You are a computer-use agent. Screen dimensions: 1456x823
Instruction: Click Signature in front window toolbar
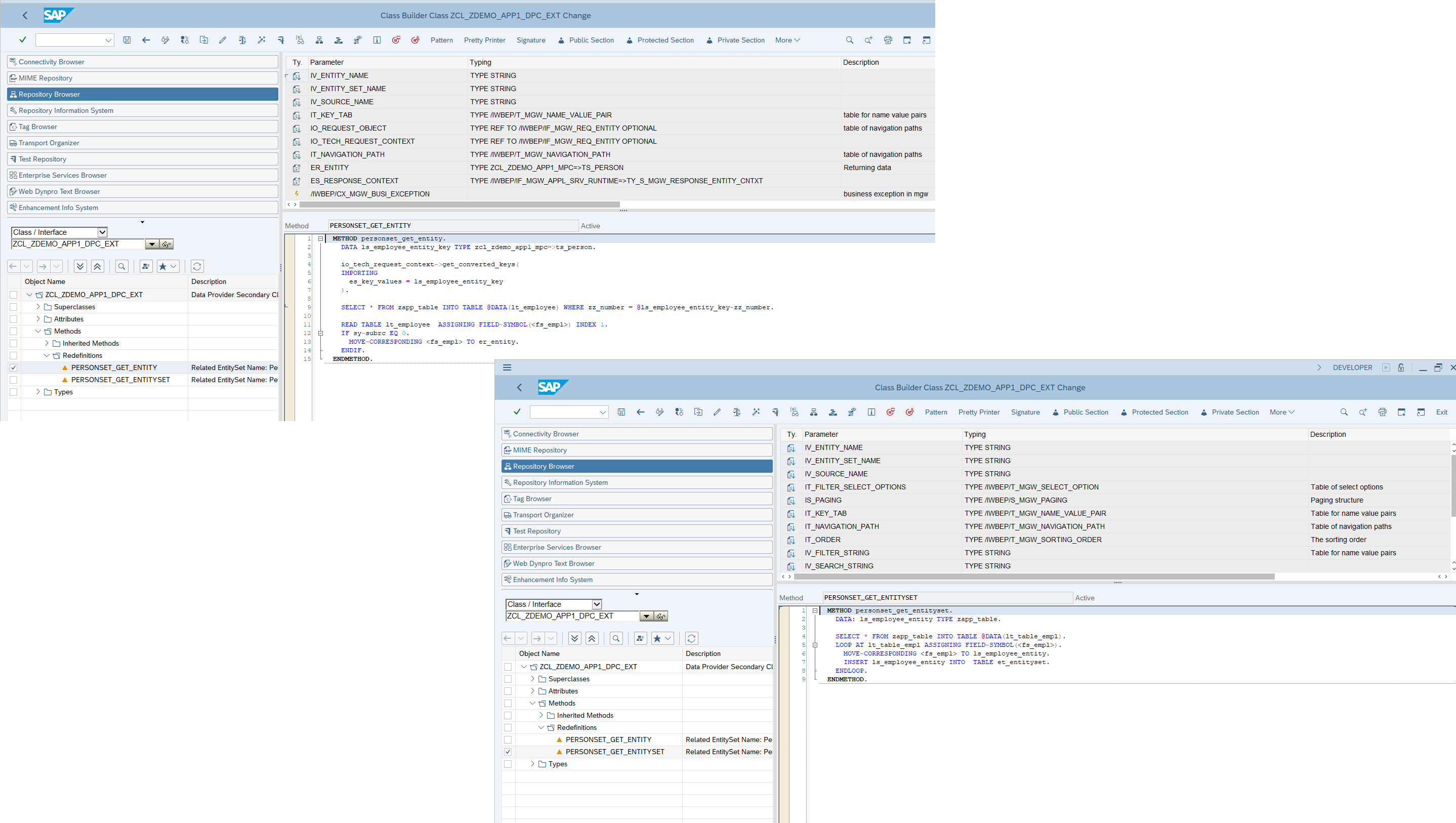pyautogui.click(x=1025, y=412)
